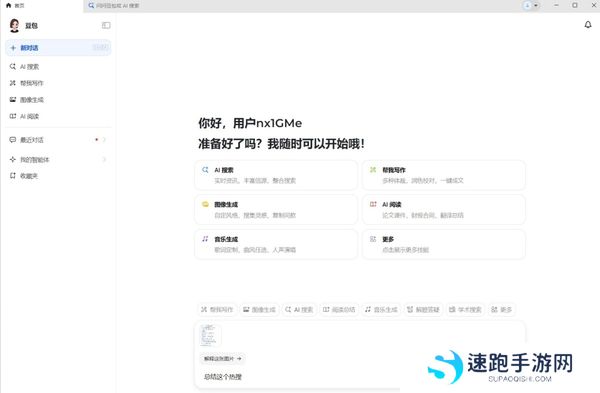Click the 图像生成 chip above input box
This screenshot has height=393, width=600.
(259, 310)
